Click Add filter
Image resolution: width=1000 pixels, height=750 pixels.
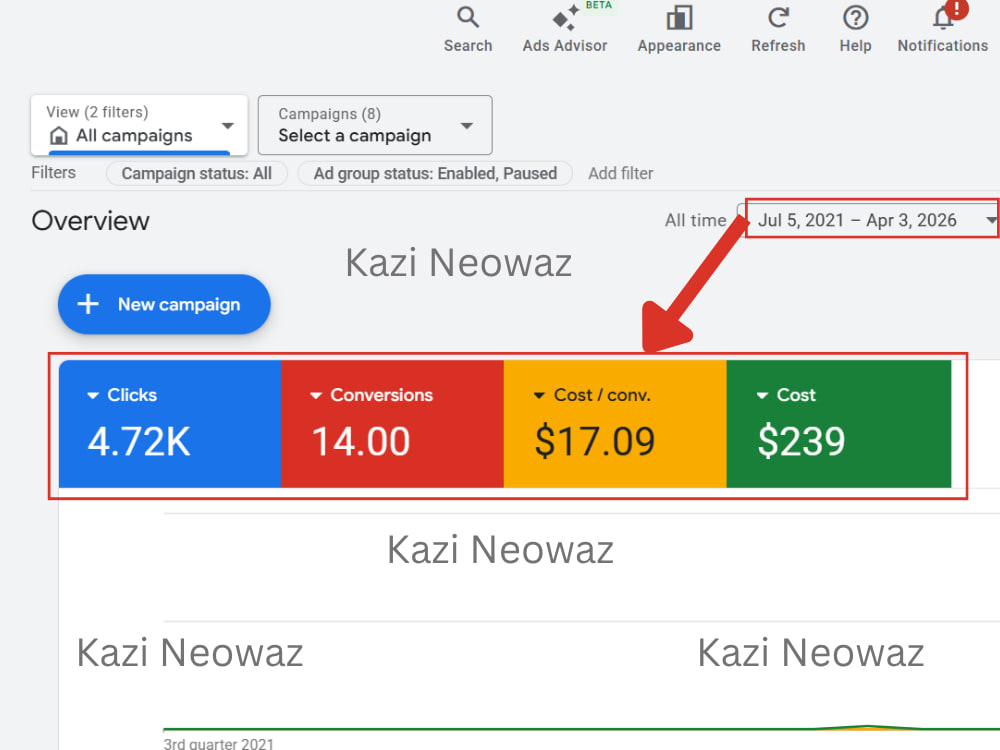(x=621, y=173)
